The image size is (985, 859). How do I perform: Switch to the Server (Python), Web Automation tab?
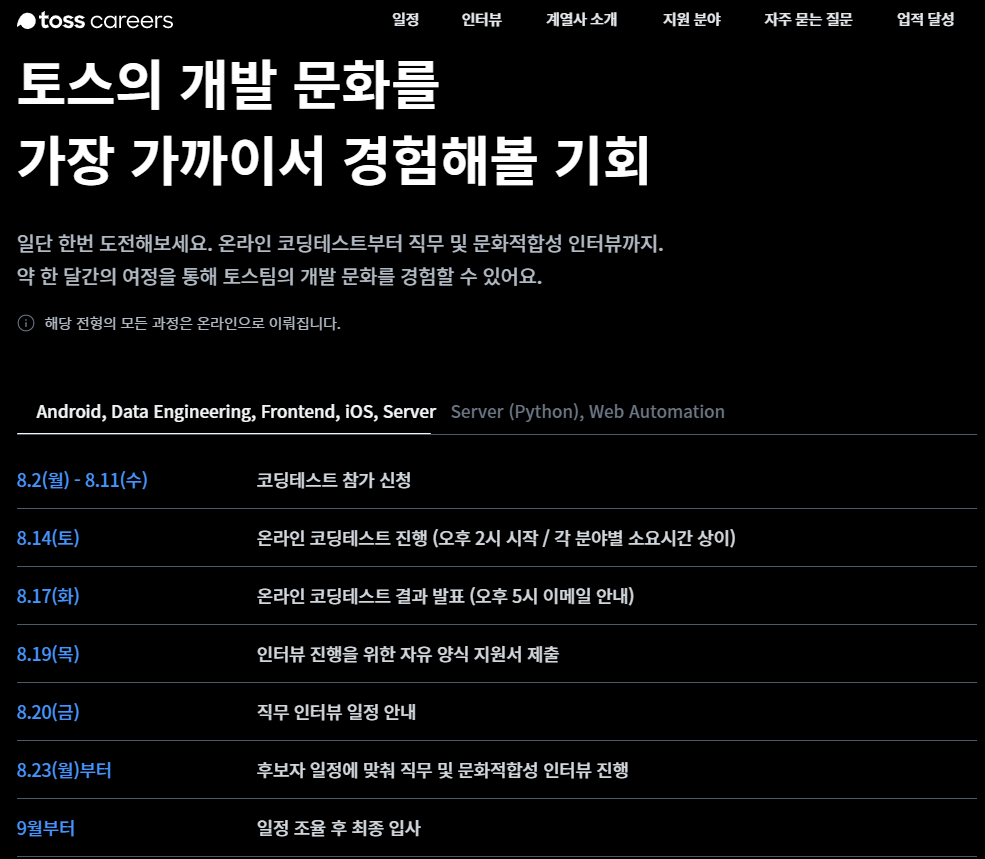click(x=588, y=412)
